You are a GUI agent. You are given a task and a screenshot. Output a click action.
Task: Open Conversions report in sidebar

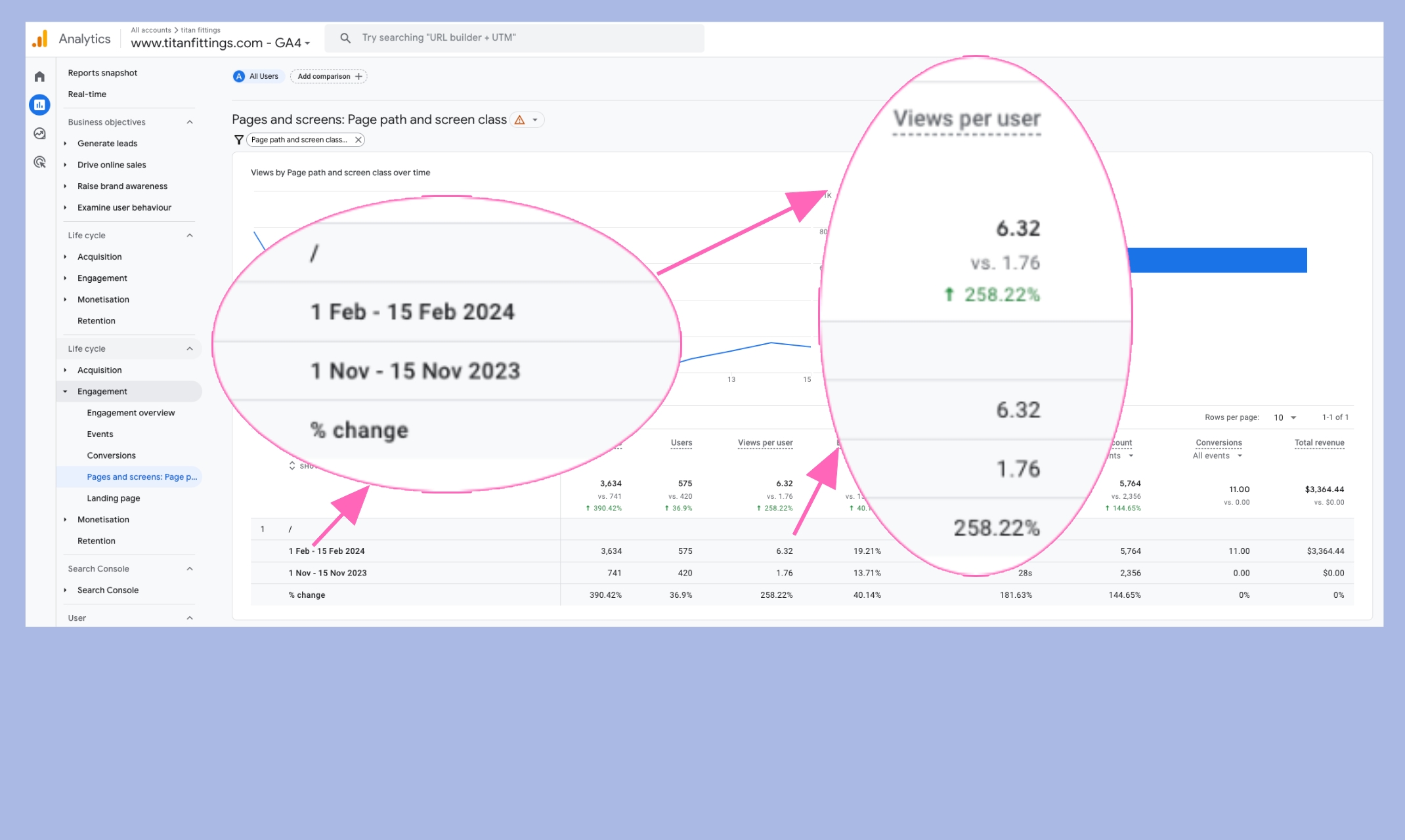[111, 456]
